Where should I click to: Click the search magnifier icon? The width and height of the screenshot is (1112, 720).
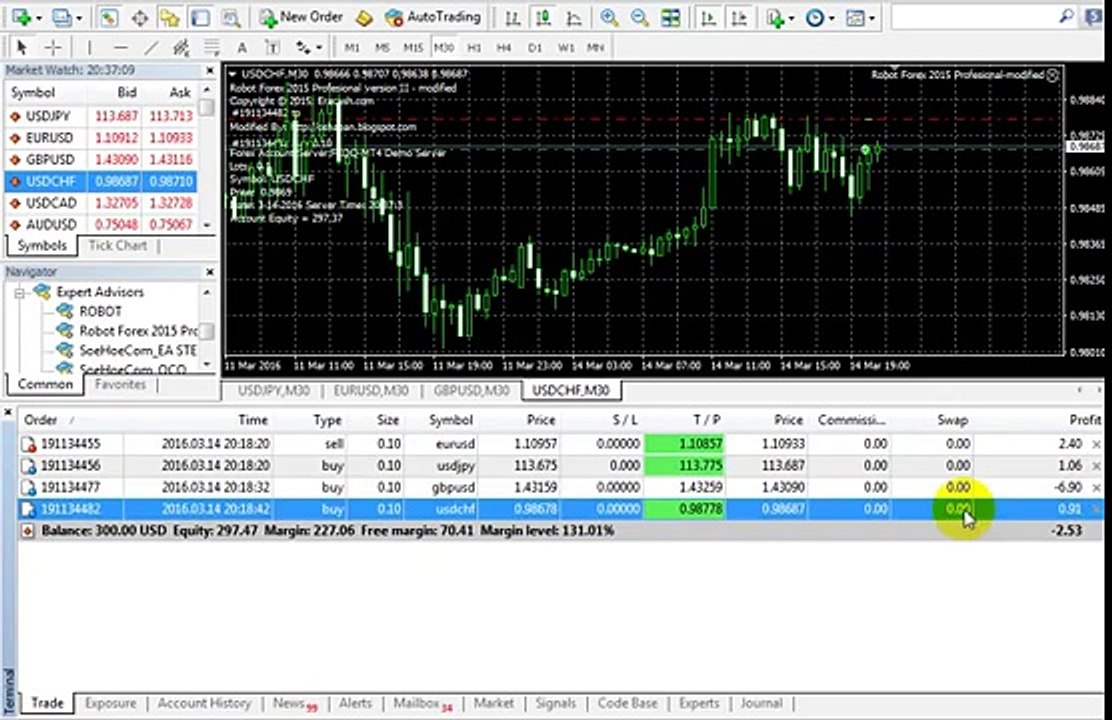pyautogui.click(x=1066, y=16)
